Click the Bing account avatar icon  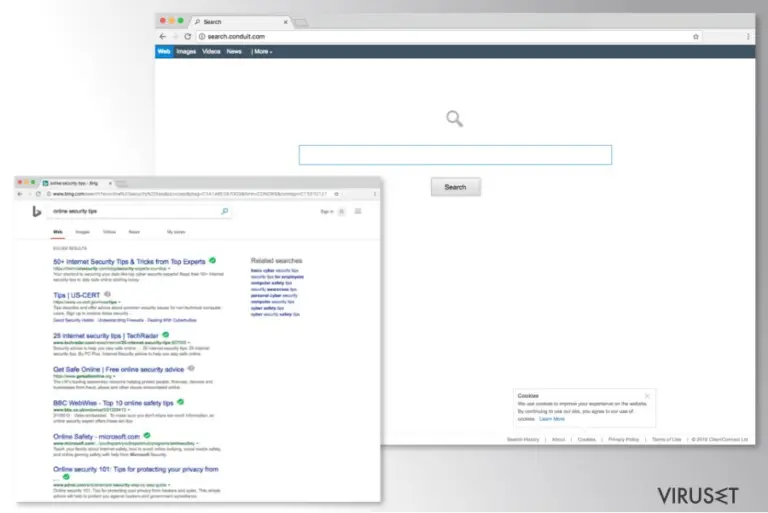(341, 212)
